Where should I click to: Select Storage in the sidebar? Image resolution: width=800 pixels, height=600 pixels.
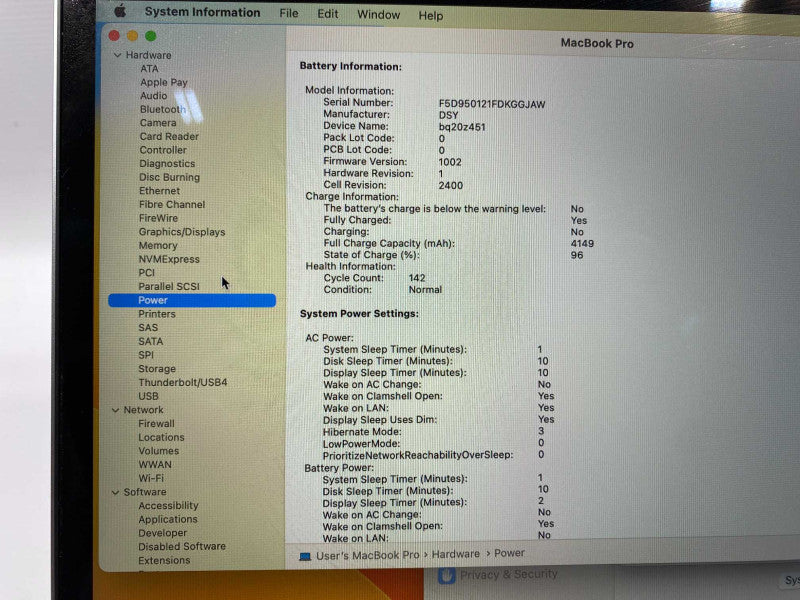click(157, 369)
